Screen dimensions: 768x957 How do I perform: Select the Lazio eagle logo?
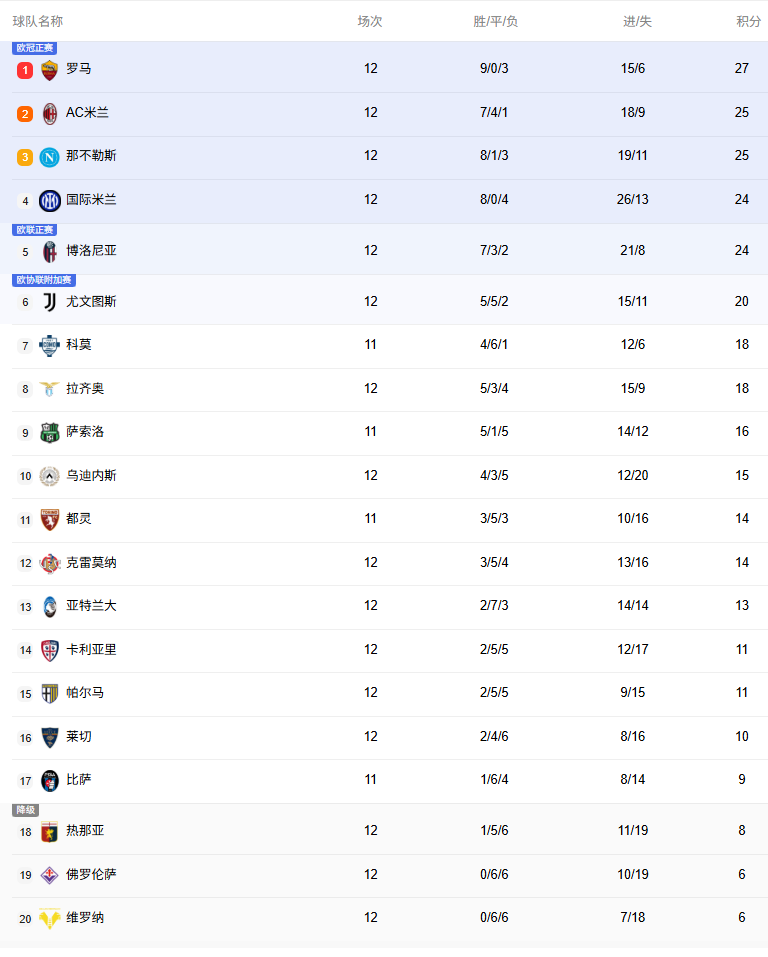click(50, 389)
